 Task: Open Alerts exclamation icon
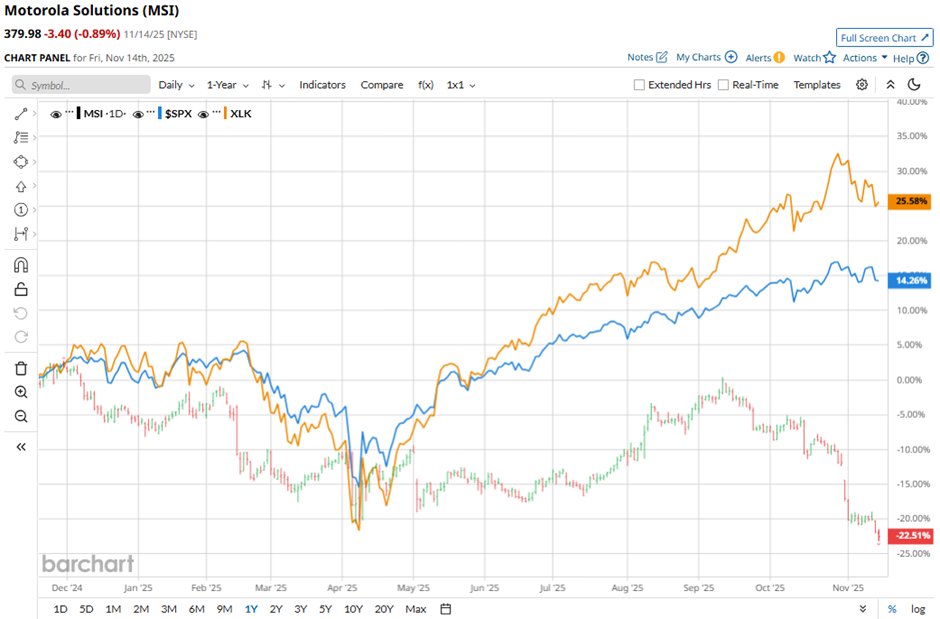tap(779, 58)
